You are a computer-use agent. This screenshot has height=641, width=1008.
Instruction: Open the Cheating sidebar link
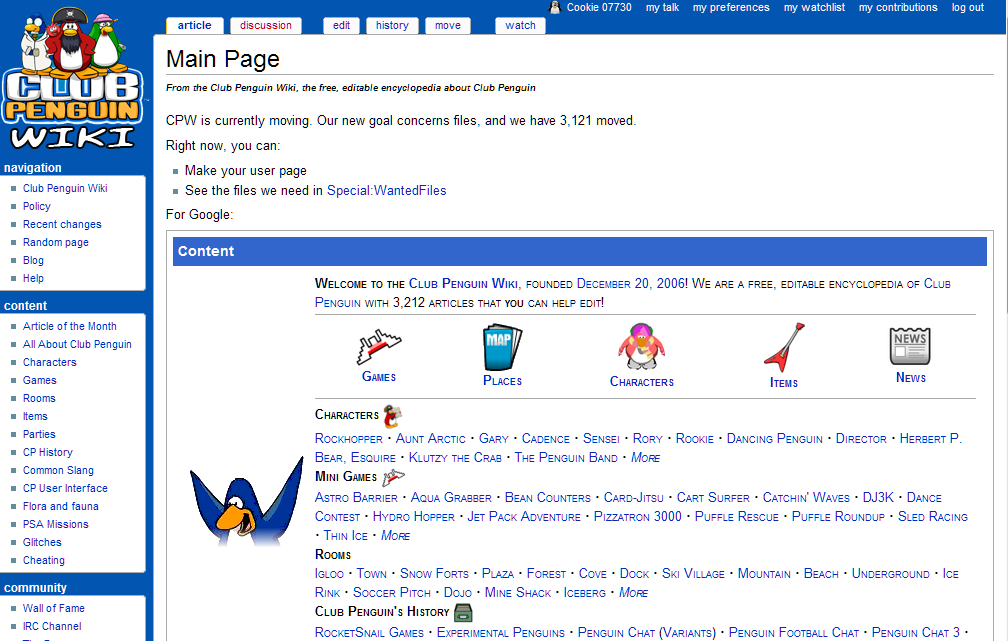[x=44, y=561]
